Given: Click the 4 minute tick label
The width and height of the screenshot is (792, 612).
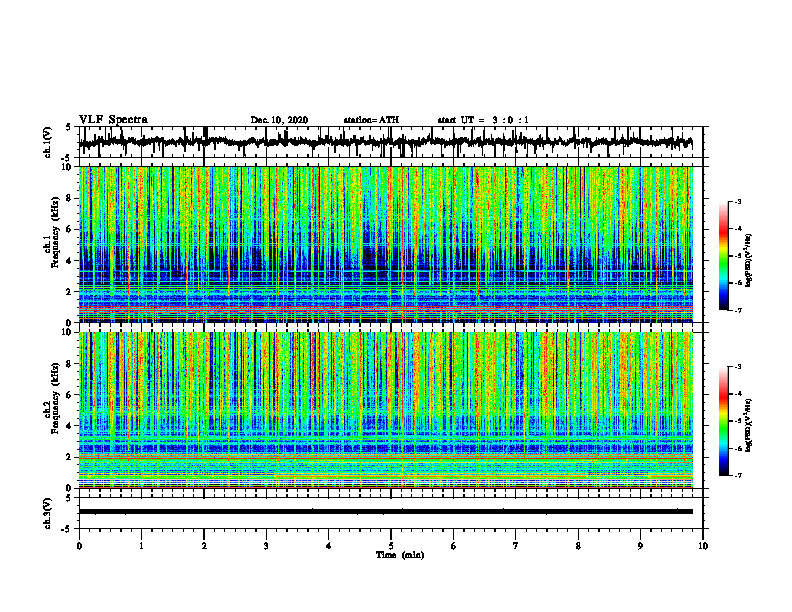Looking at the screenshot, I should pyautogui.click(x=329, y=546).
